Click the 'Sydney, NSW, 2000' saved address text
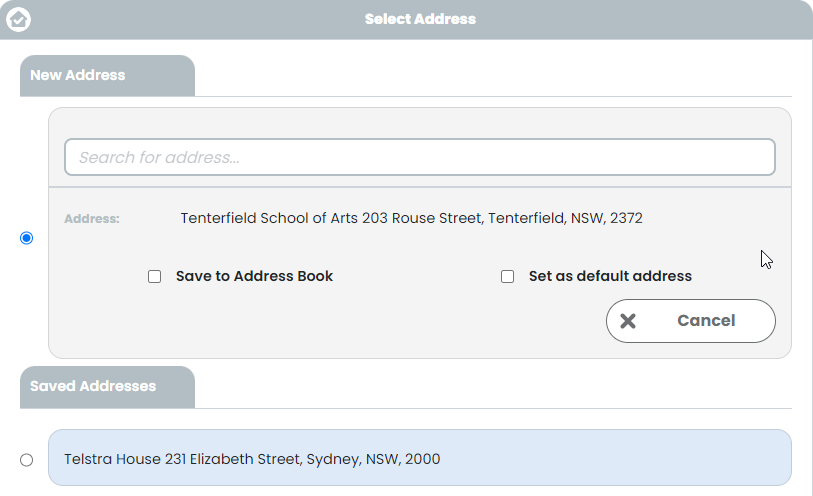 pyautogui.click(x=373, y=459)
